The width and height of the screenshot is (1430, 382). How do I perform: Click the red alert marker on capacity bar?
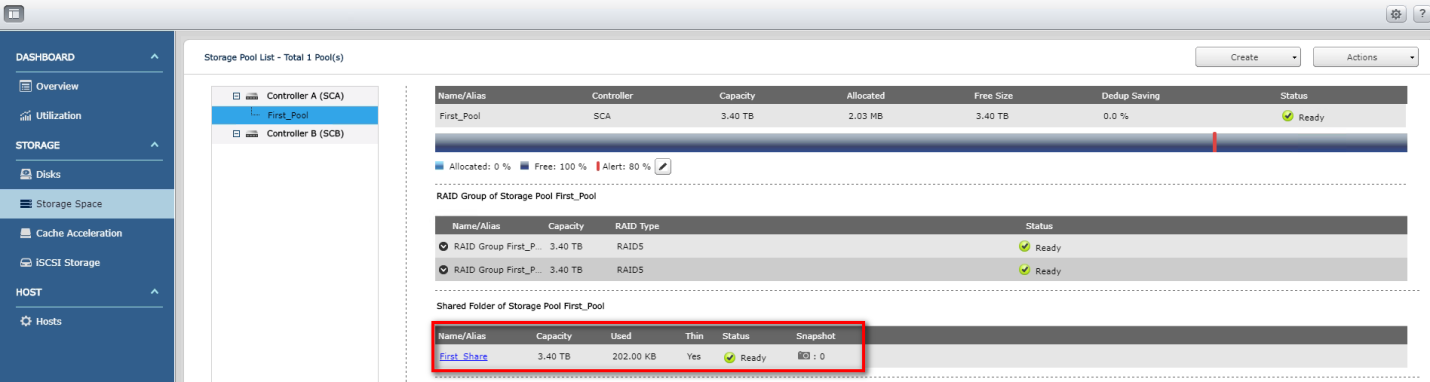point(1214,141)
